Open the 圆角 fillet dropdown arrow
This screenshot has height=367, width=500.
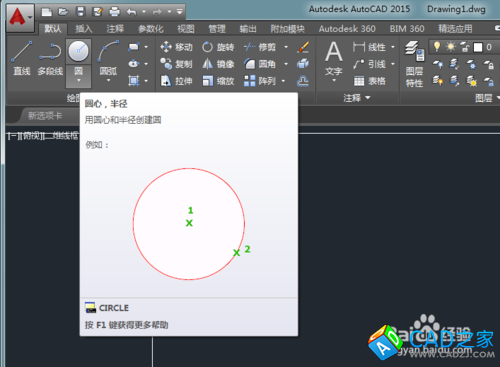pyautogui.click(x=286, y=64)
